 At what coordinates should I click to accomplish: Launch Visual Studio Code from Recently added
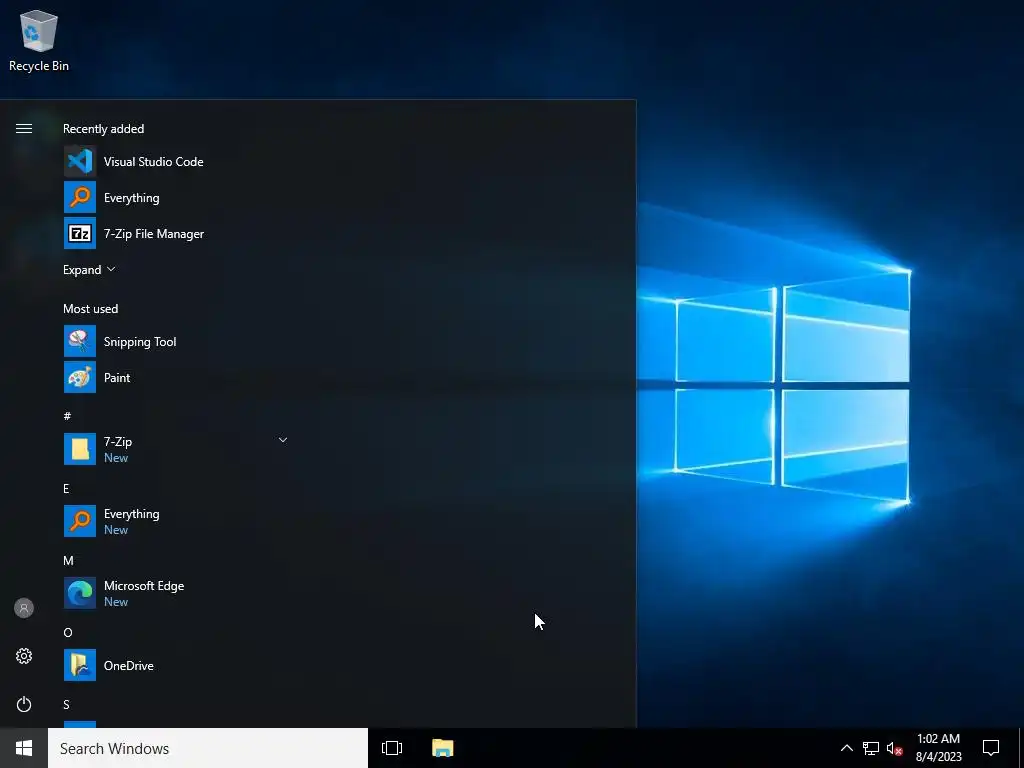click(176, 161)
